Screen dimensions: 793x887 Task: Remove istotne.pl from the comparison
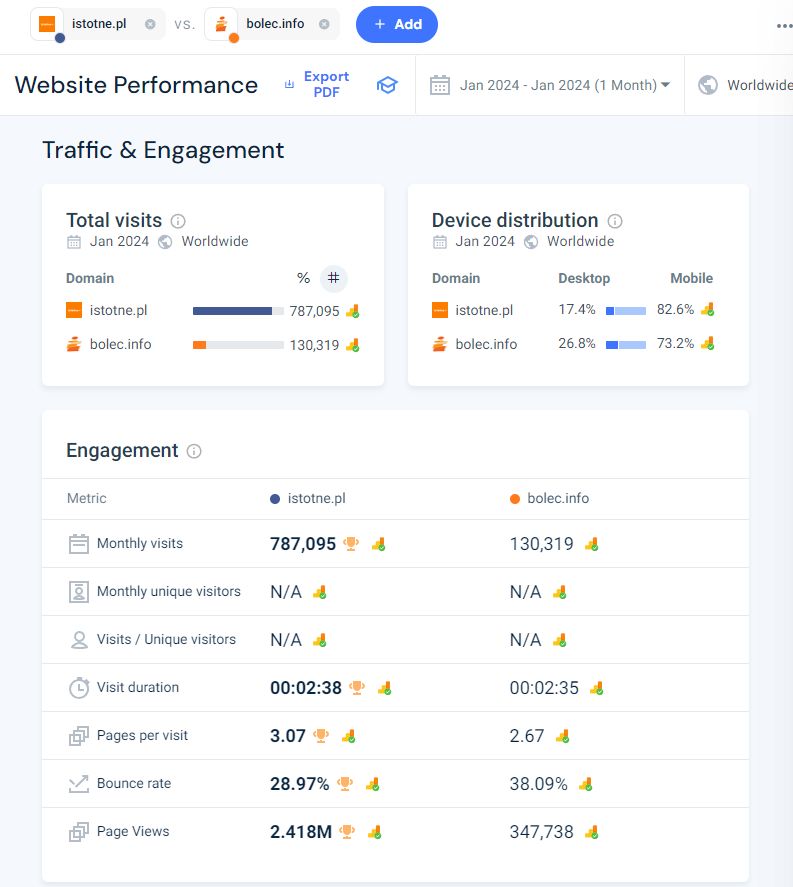coord(150,24)
